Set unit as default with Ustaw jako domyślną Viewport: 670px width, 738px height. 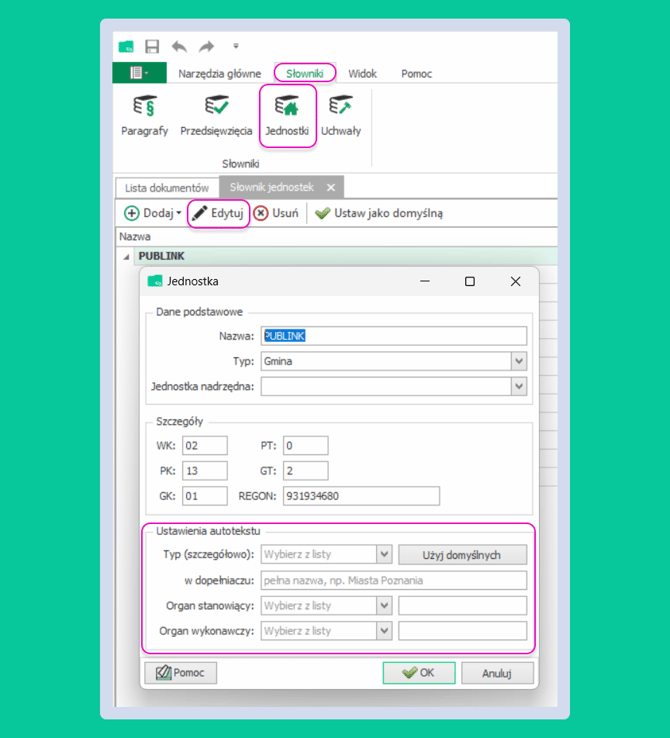tap(379, 213)
